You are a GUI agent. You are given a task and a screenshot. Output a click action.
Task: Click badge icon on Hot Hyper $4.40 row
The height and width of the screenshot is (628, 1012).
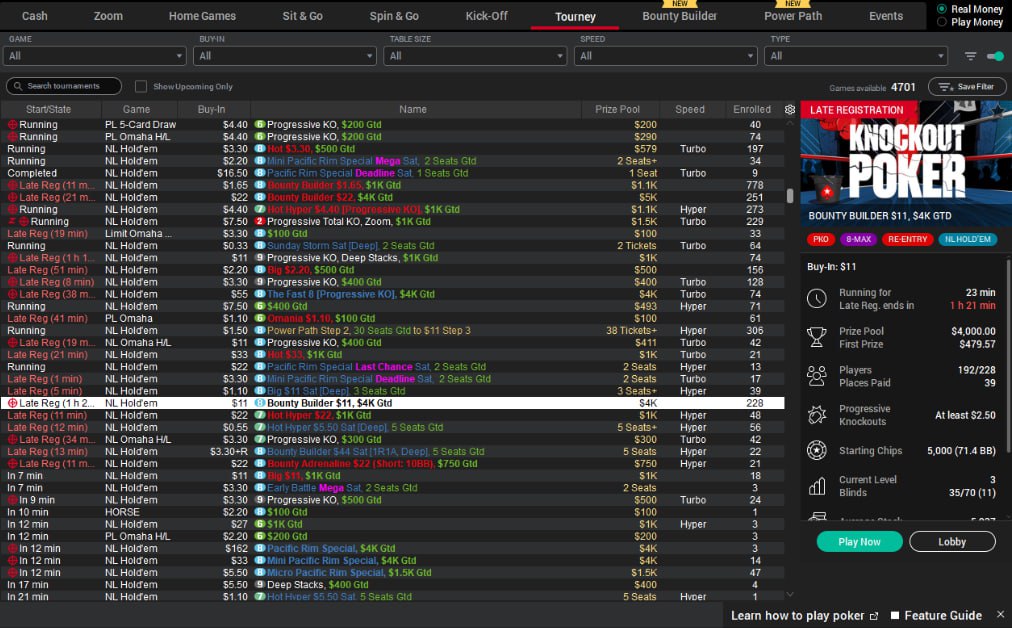[259, 209]
